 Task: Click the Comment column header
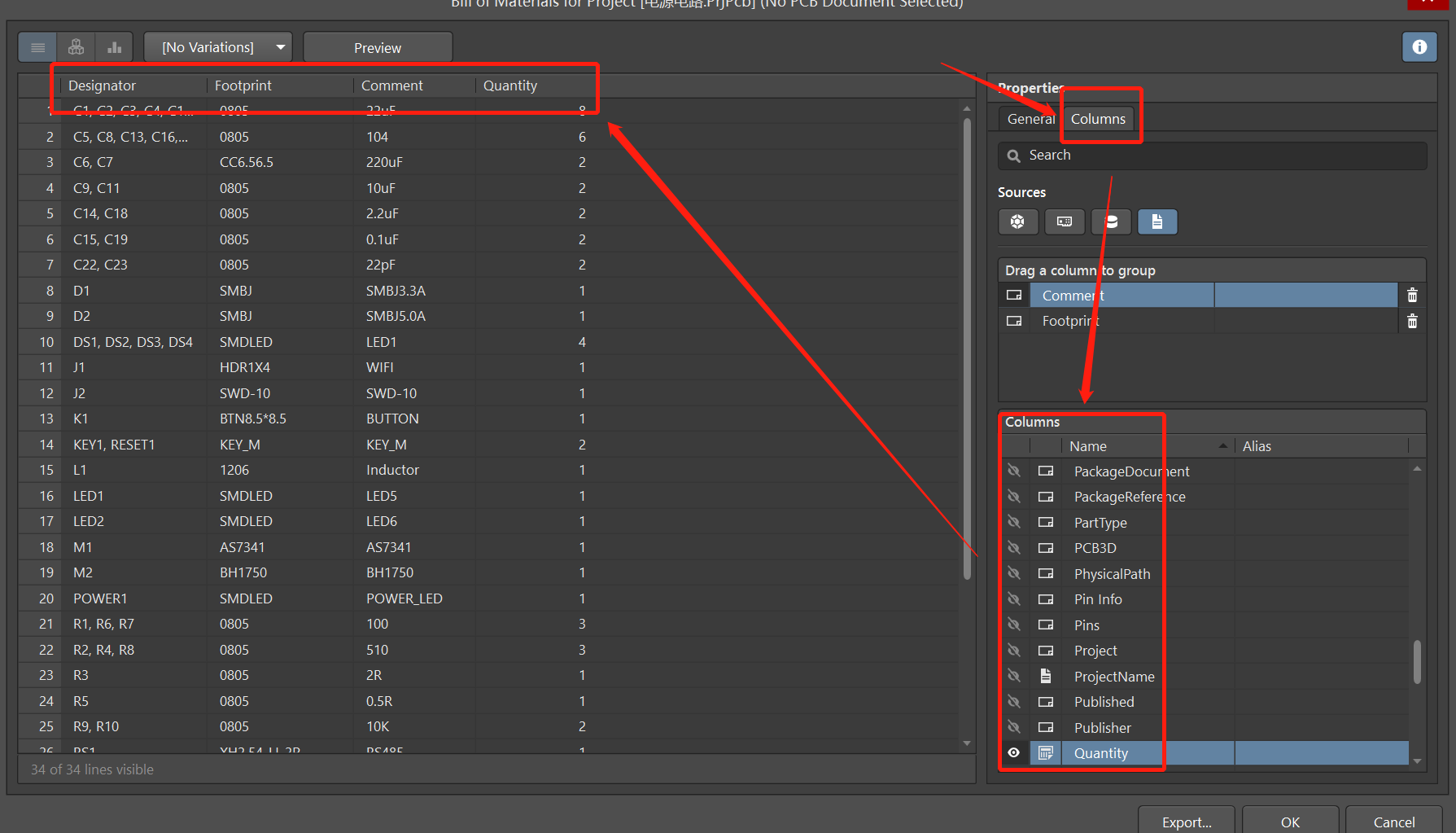point(414,85)
